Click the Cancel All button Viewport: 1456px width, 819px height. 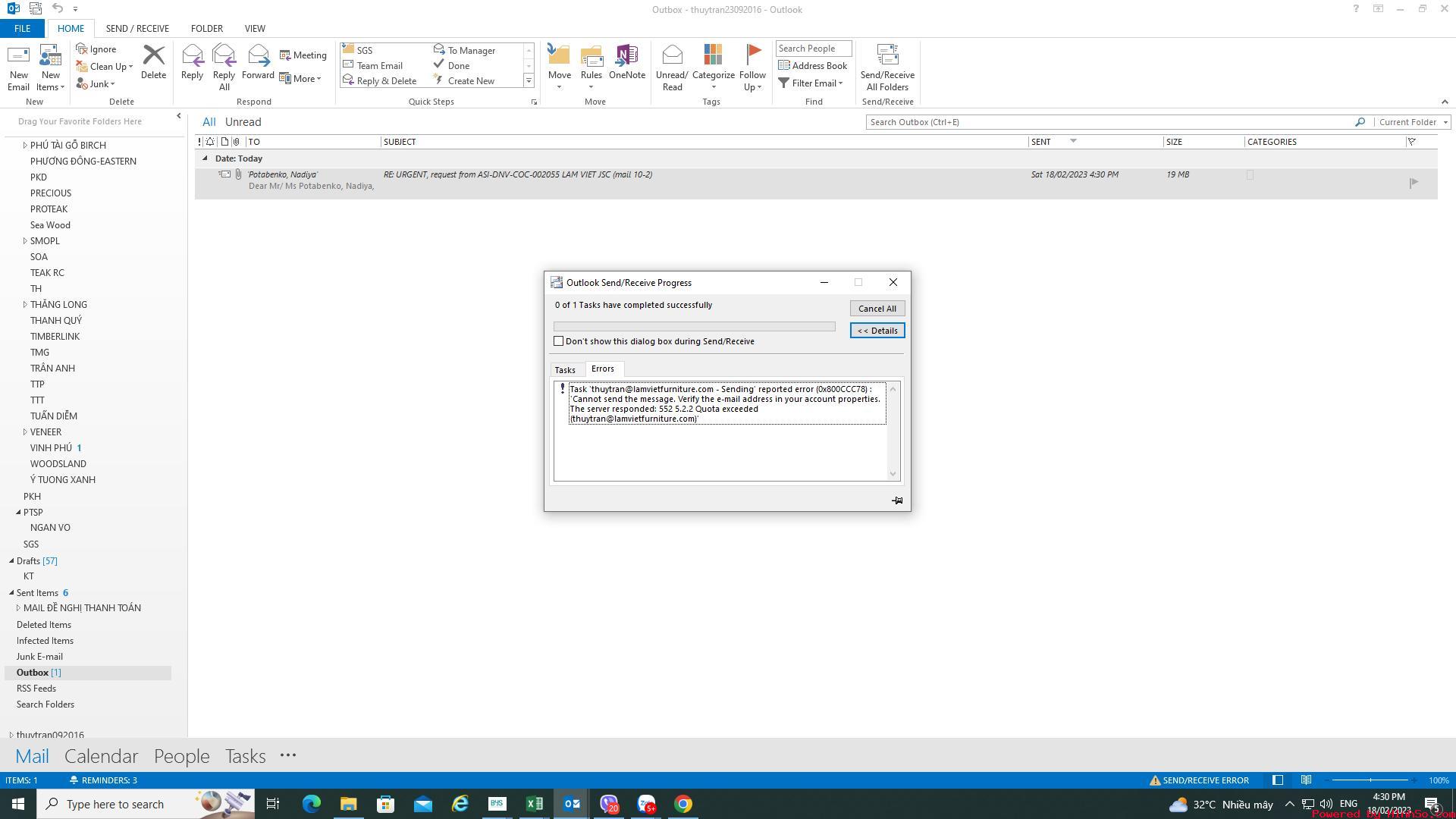877,308
